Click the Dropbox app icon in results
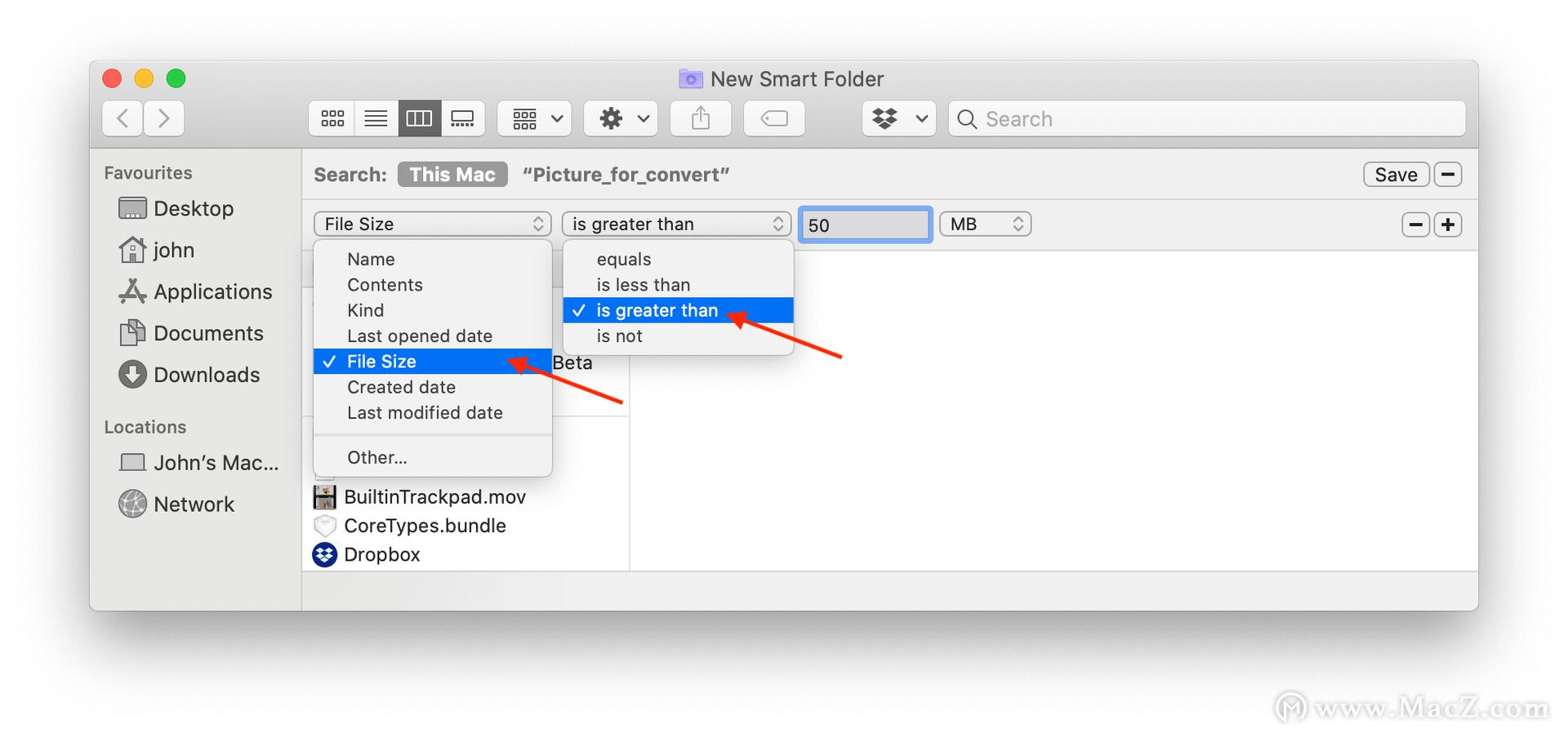Image resolution: width=1568 pixels, height=729 pixels. 325,554
